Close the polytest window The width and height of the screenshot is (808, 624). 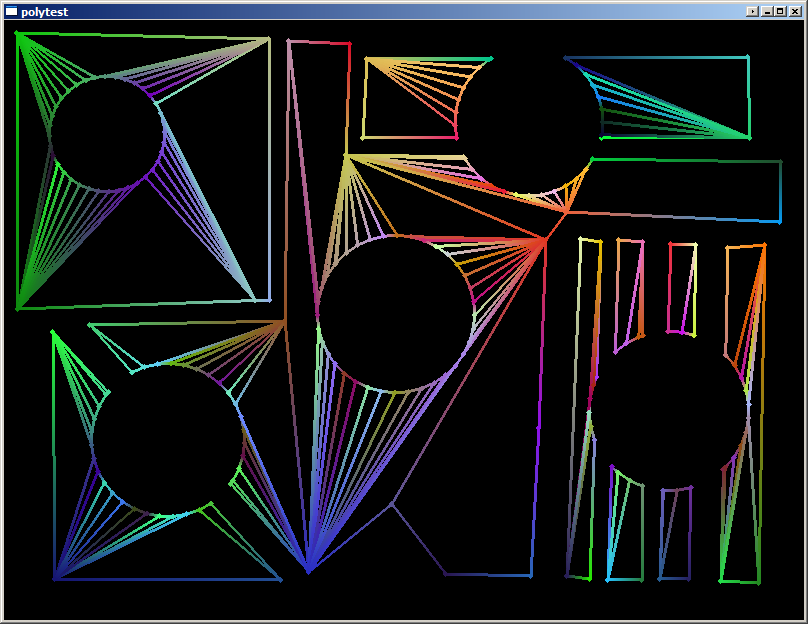click(795, 11)
